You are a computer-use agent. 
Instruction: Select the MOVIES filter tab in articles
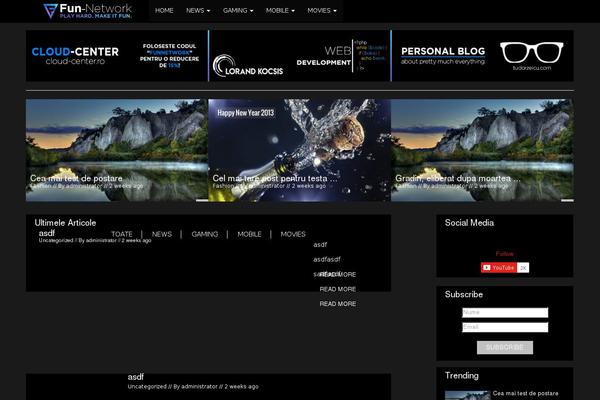(293, 234)
